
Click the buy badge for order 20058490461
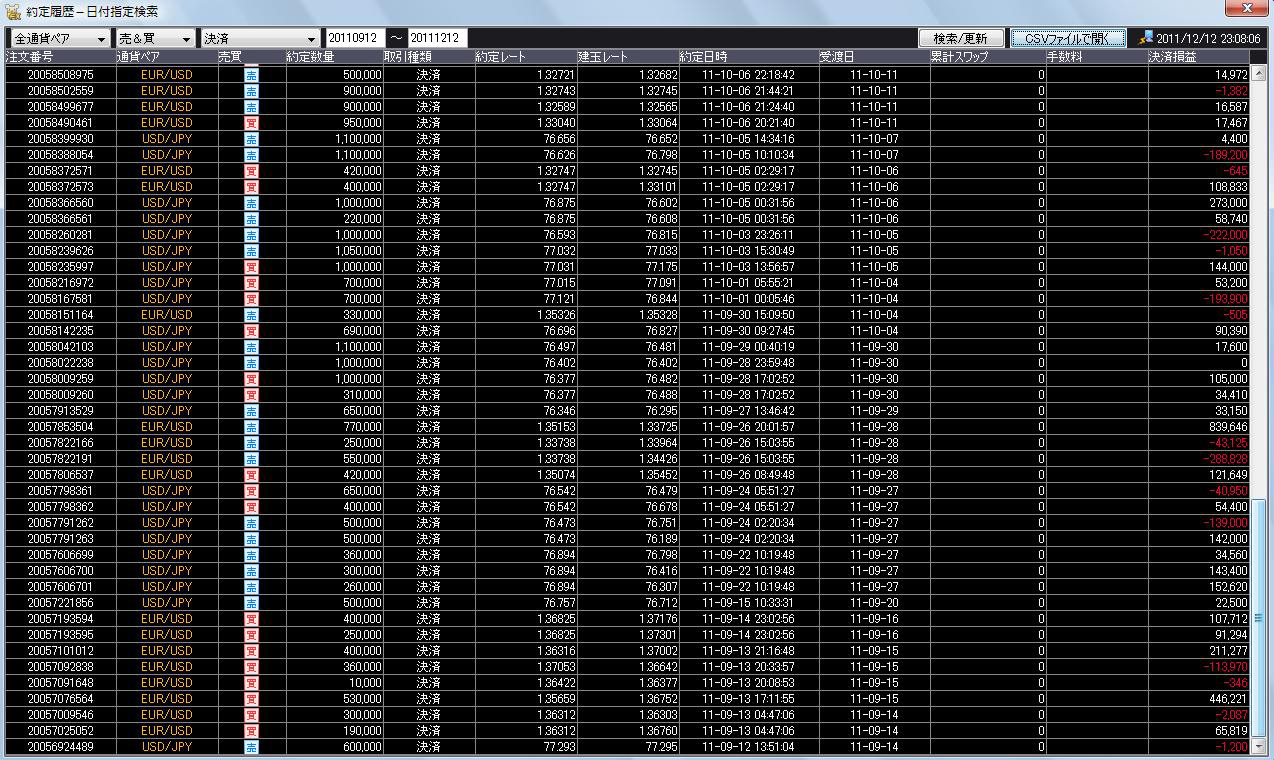coord(251,123)
